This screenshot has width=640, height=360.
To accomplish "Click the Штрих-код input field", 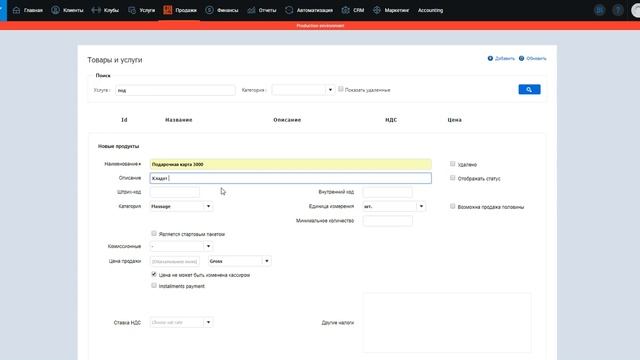I will [x=175, y=192].
